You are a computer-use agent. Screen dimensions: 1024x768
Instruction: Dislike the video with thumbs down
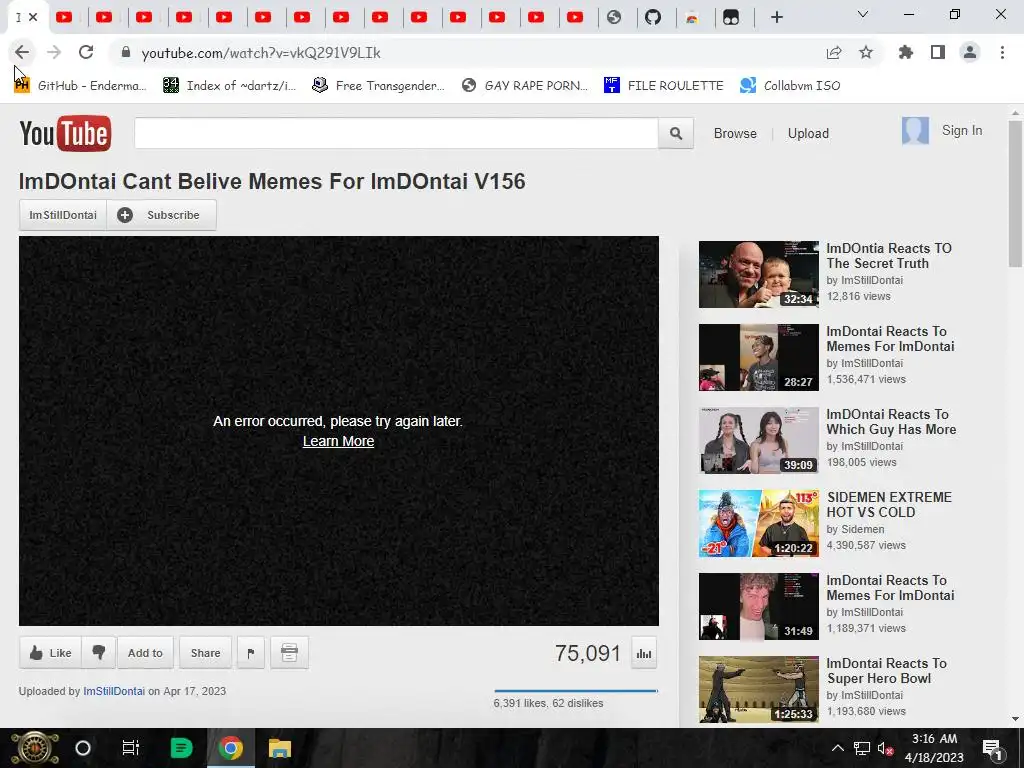click(x=99, y=652)
